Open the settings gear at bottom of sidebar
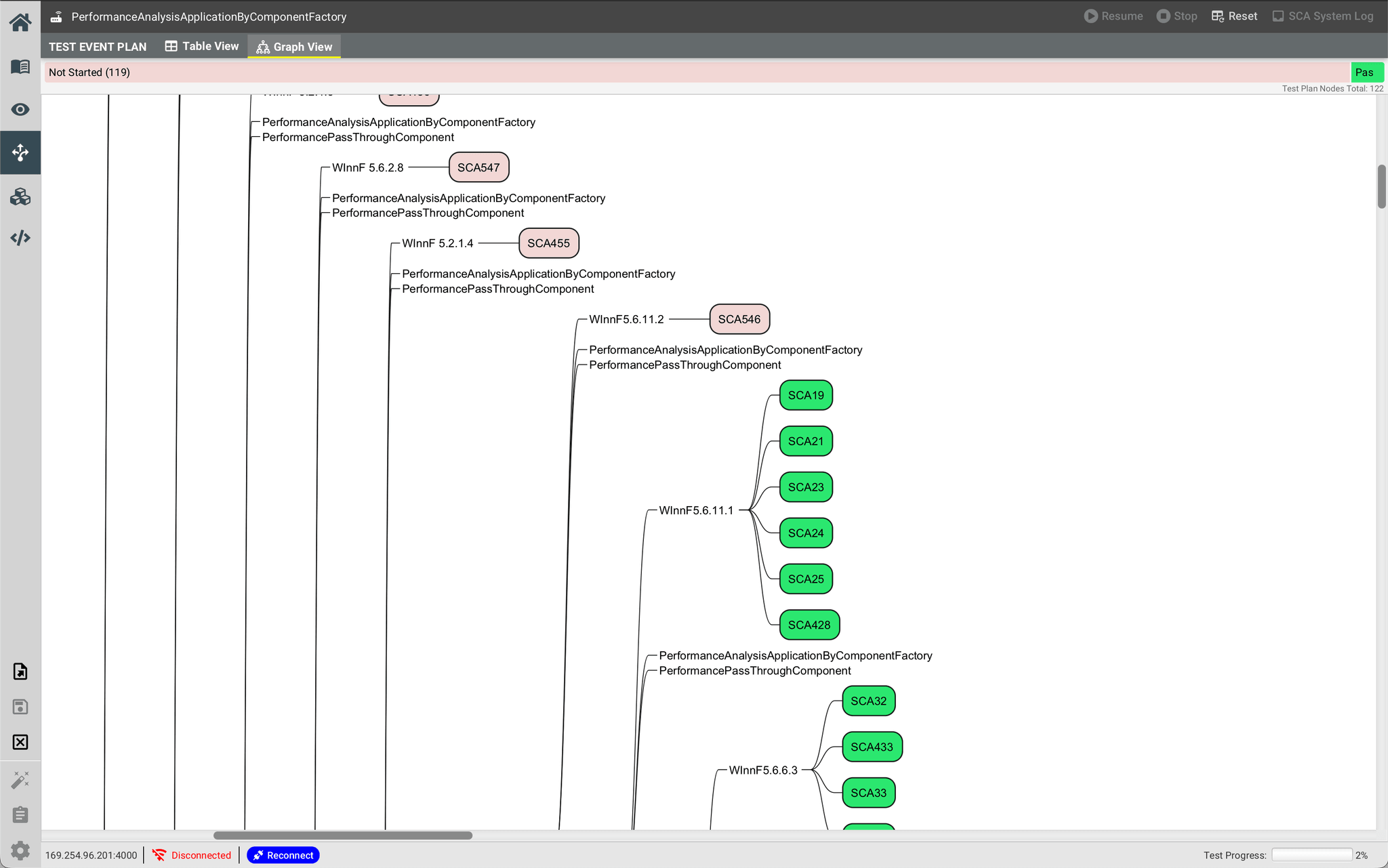The height and width of the screenshot is (868, 1388). click(20, 850)
